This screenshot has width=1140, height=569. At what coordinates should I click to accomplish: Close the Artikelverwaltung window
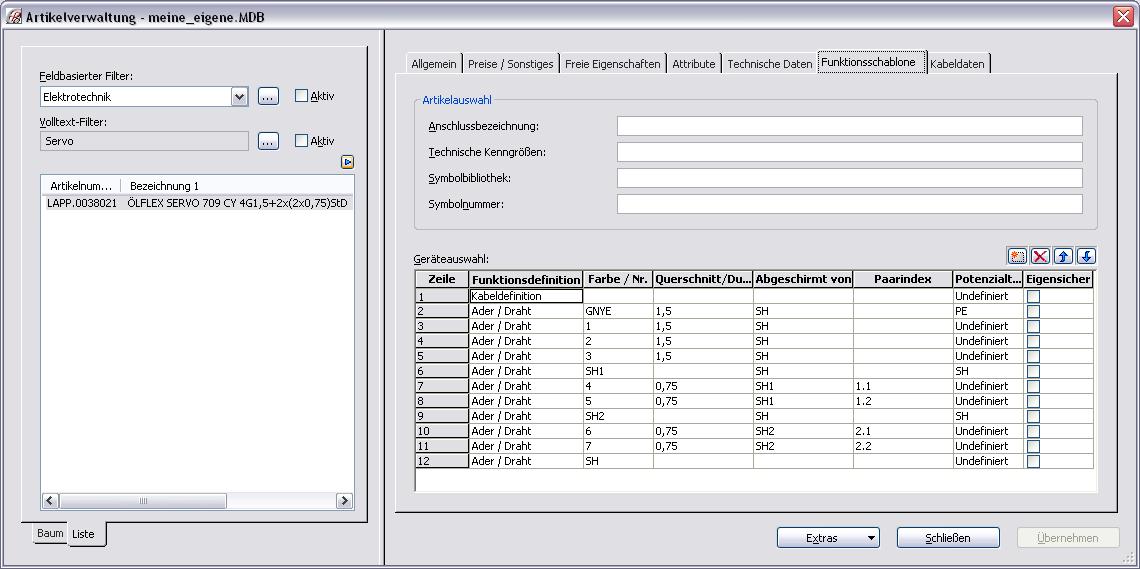pyautogui.click(x=1123, y=17)
